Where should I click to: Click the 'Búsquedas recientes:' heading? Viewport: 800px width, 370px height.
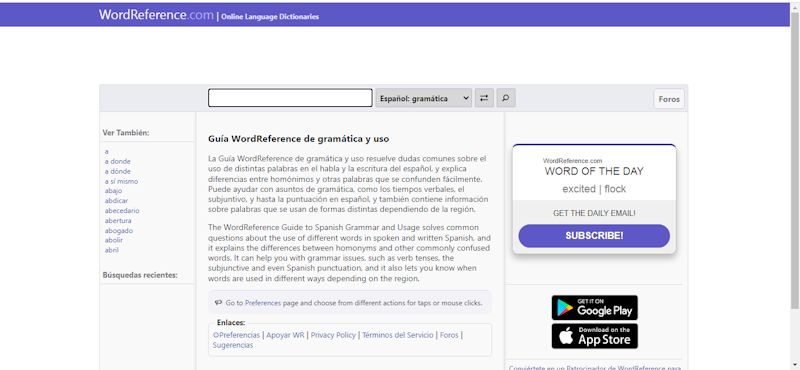[140, 275]
